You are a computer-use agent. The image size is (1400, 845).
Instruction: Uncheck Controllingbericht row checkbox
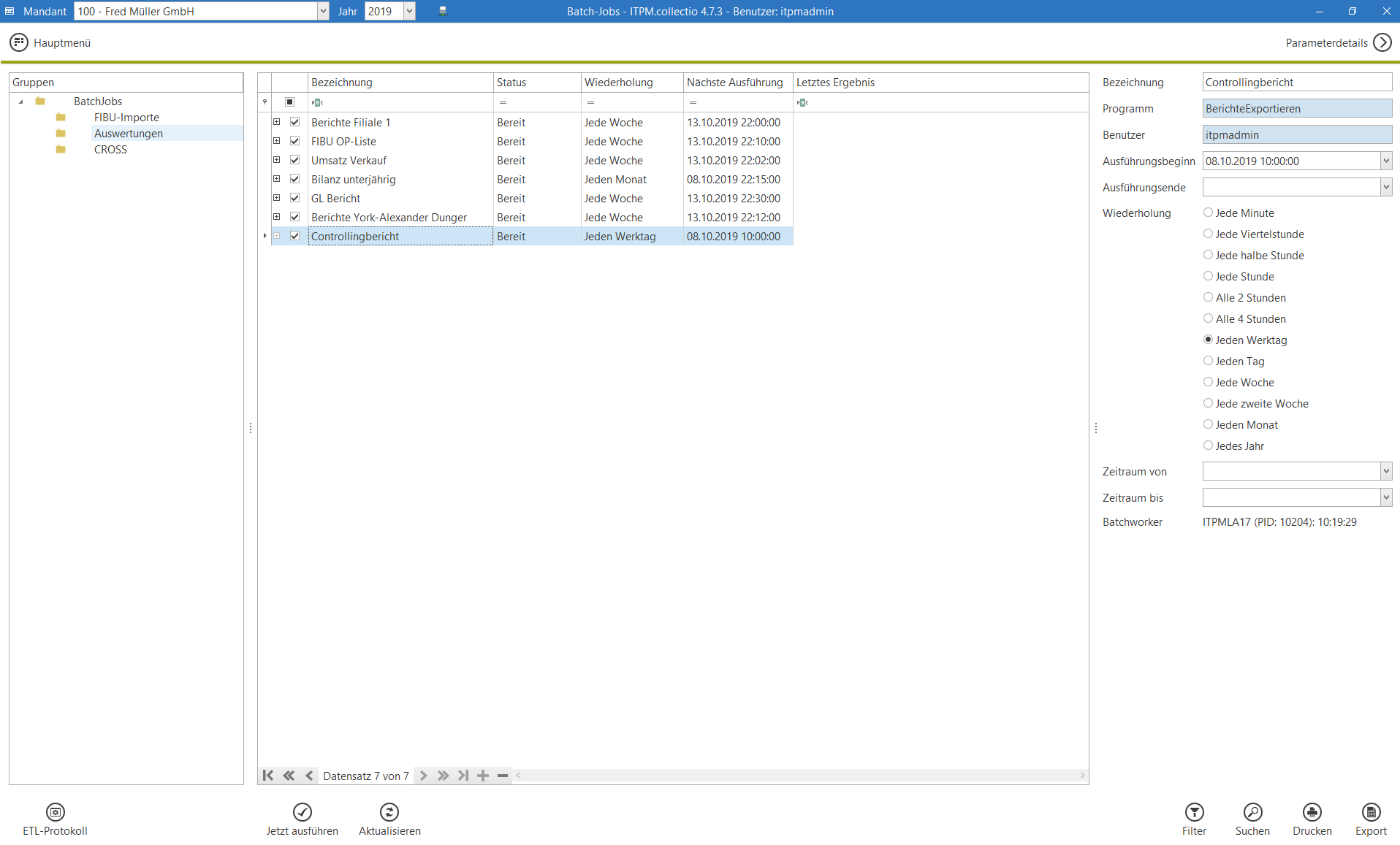[x=295, y=236]
